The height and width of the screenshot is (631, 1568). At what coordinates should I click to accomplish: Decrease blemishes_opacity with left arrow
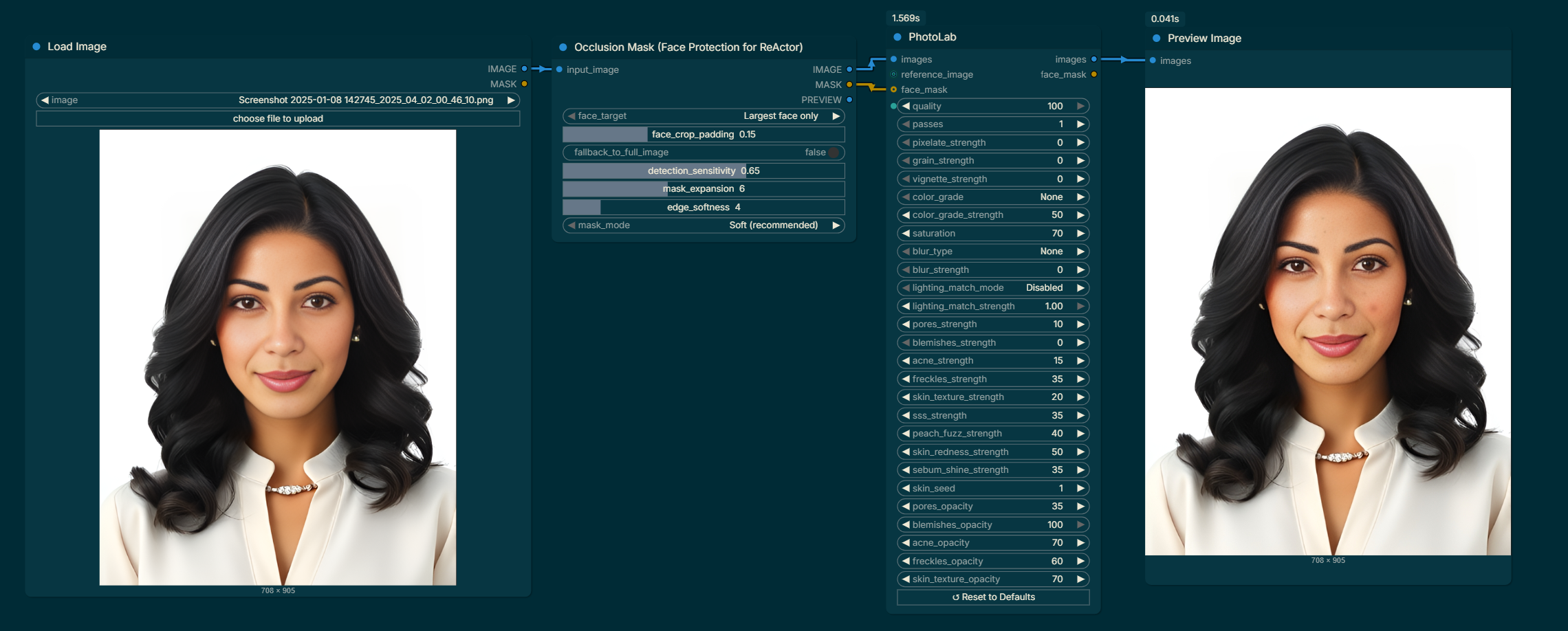[906, 525]
